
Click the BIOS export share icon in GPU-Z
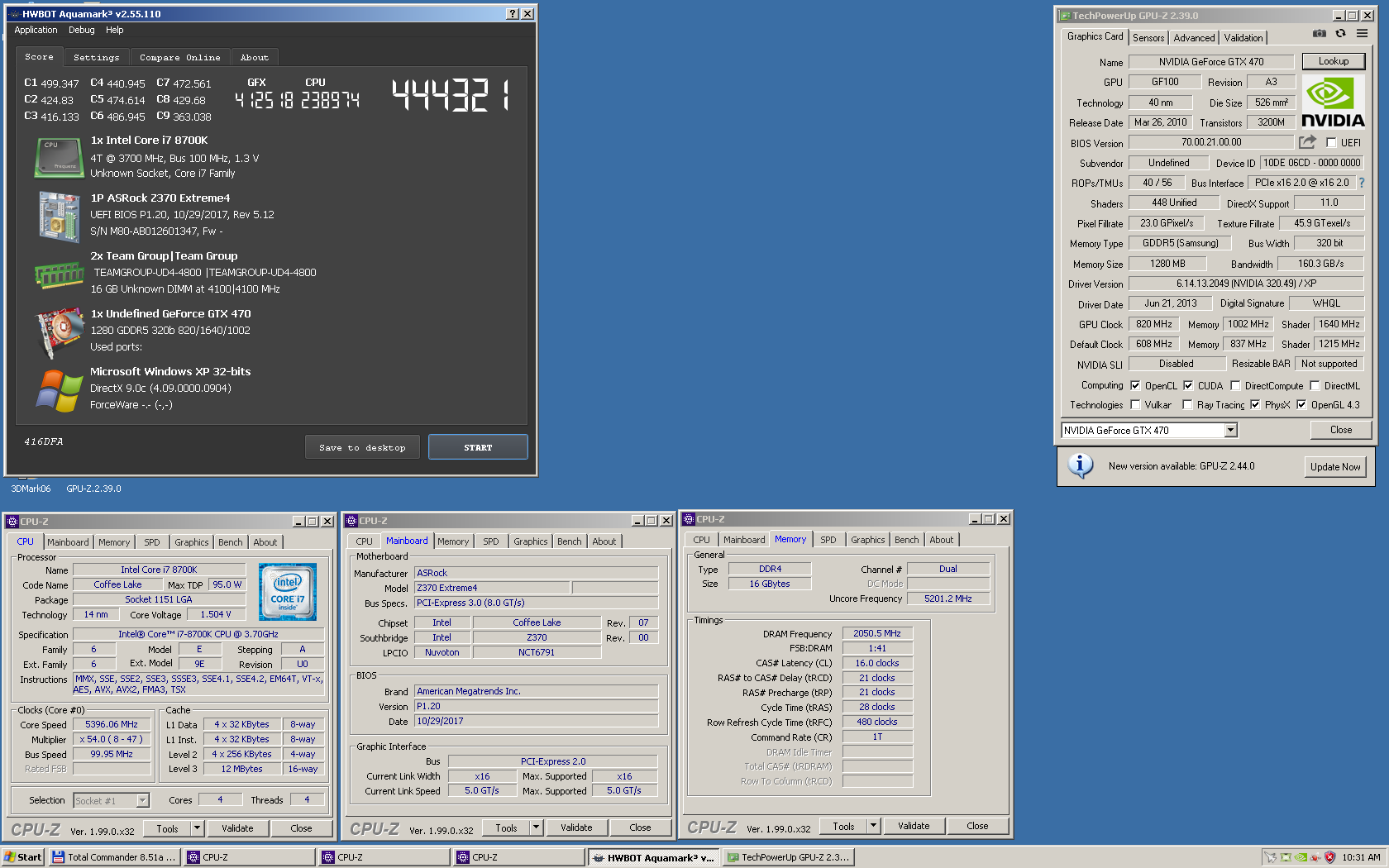click(1307, 142)
